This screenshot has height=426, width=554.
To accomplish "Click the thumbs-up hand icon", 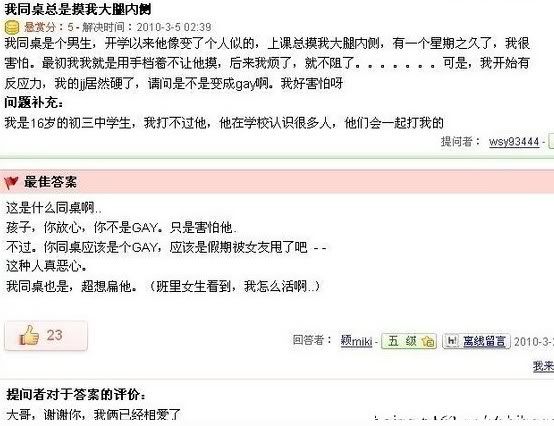I will pyautogui.click(x=29, y=335).
